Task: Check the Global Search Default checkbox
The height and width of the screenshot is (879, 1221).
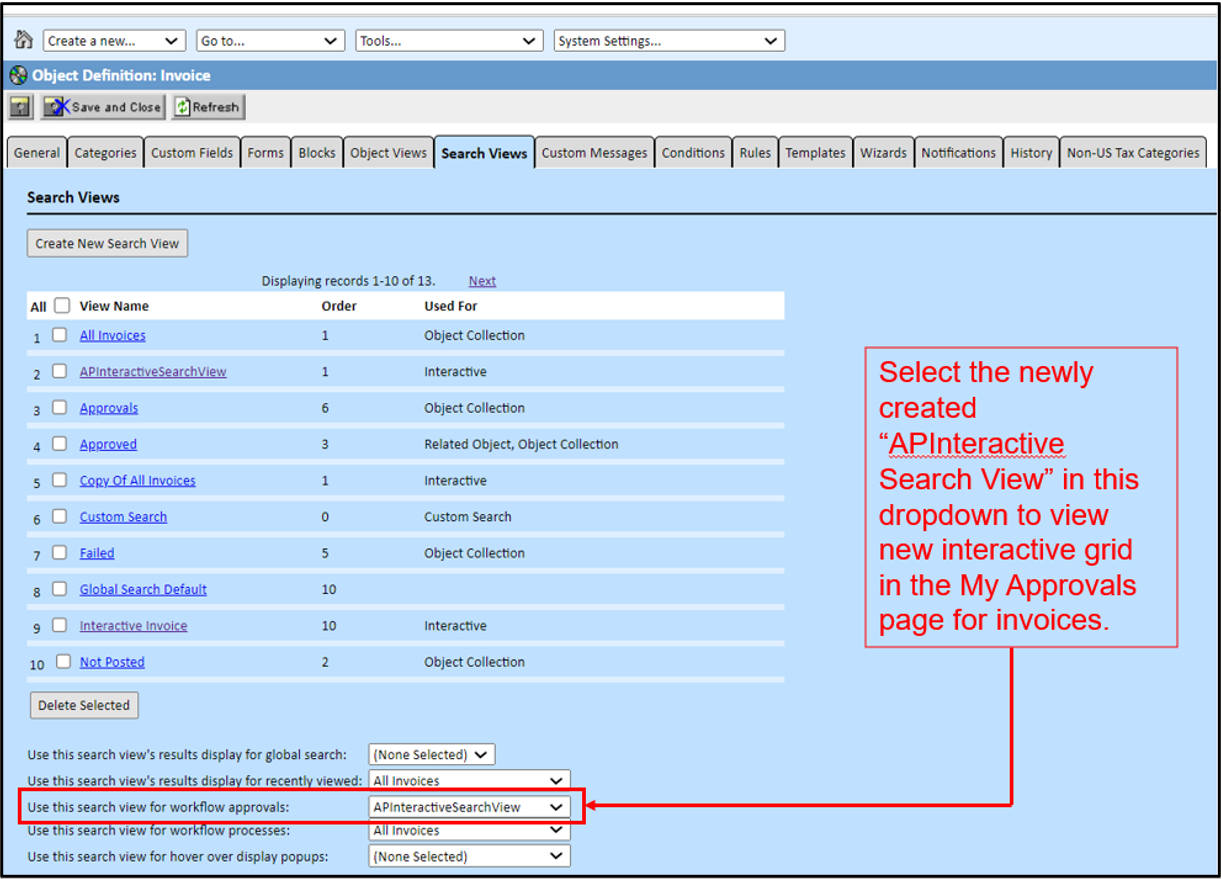Action: pos(60,589)
